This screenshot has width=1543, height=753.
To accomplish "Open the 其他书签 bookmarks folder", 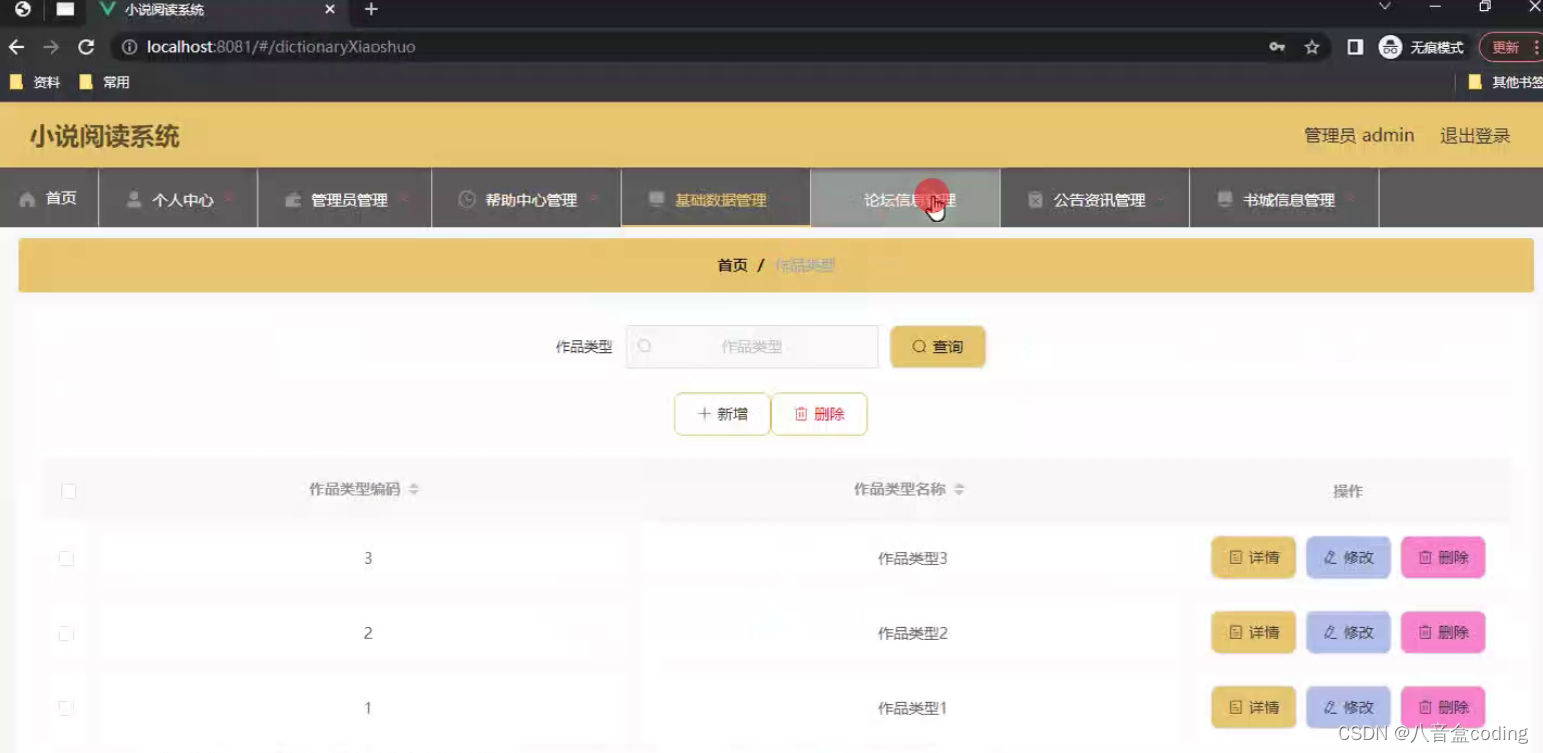I will click(1505, 82).
